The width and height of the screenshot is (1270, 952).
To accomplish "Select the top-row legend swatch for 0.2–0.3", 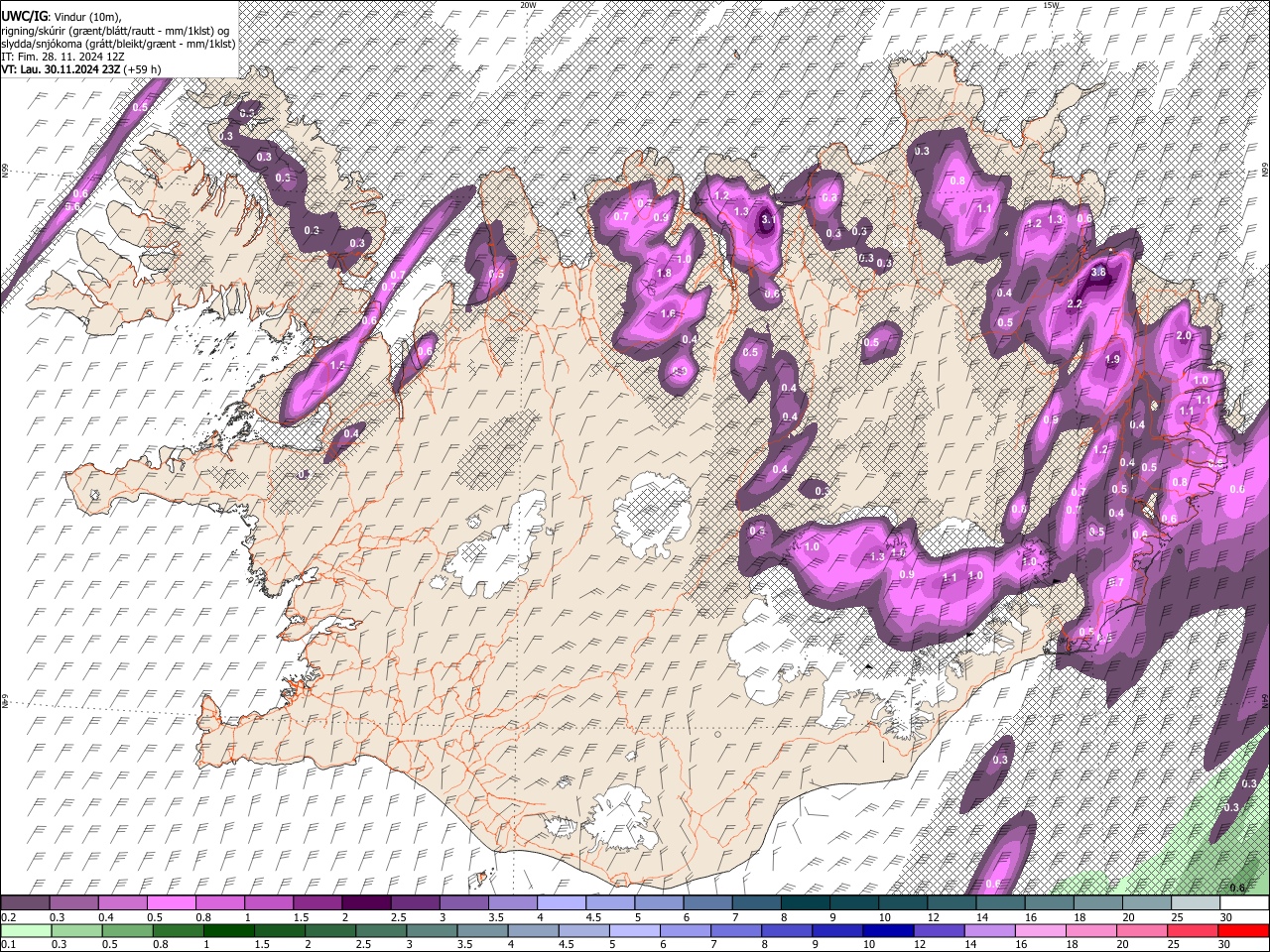I will point(25,903).
